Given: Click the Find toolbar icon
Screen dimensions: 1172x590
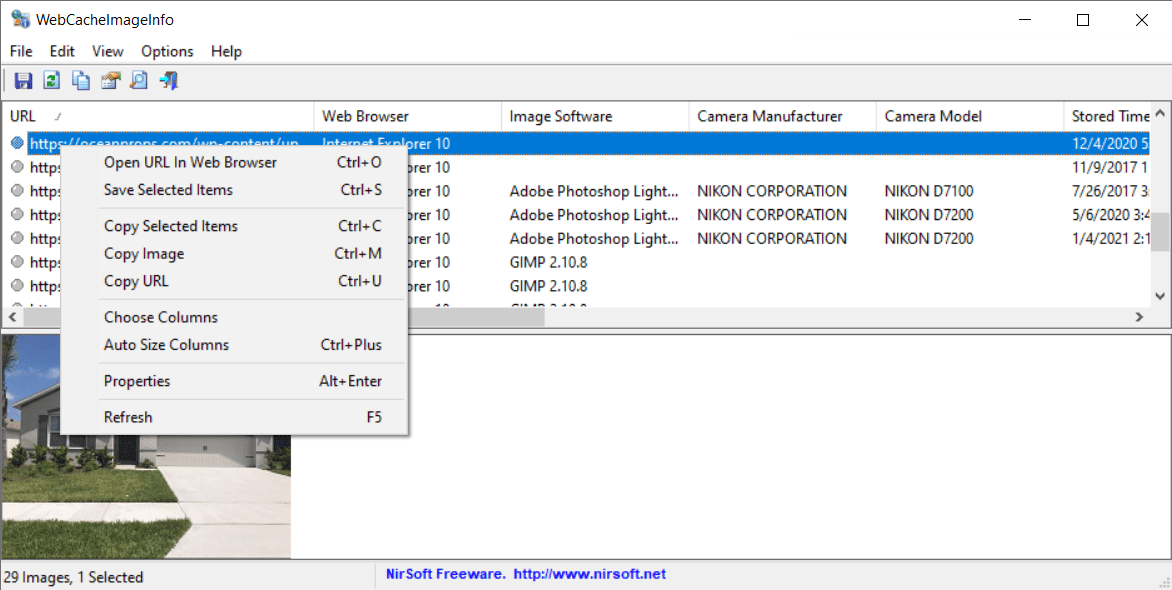Looking at the screenshot, I should pos(139,81).
